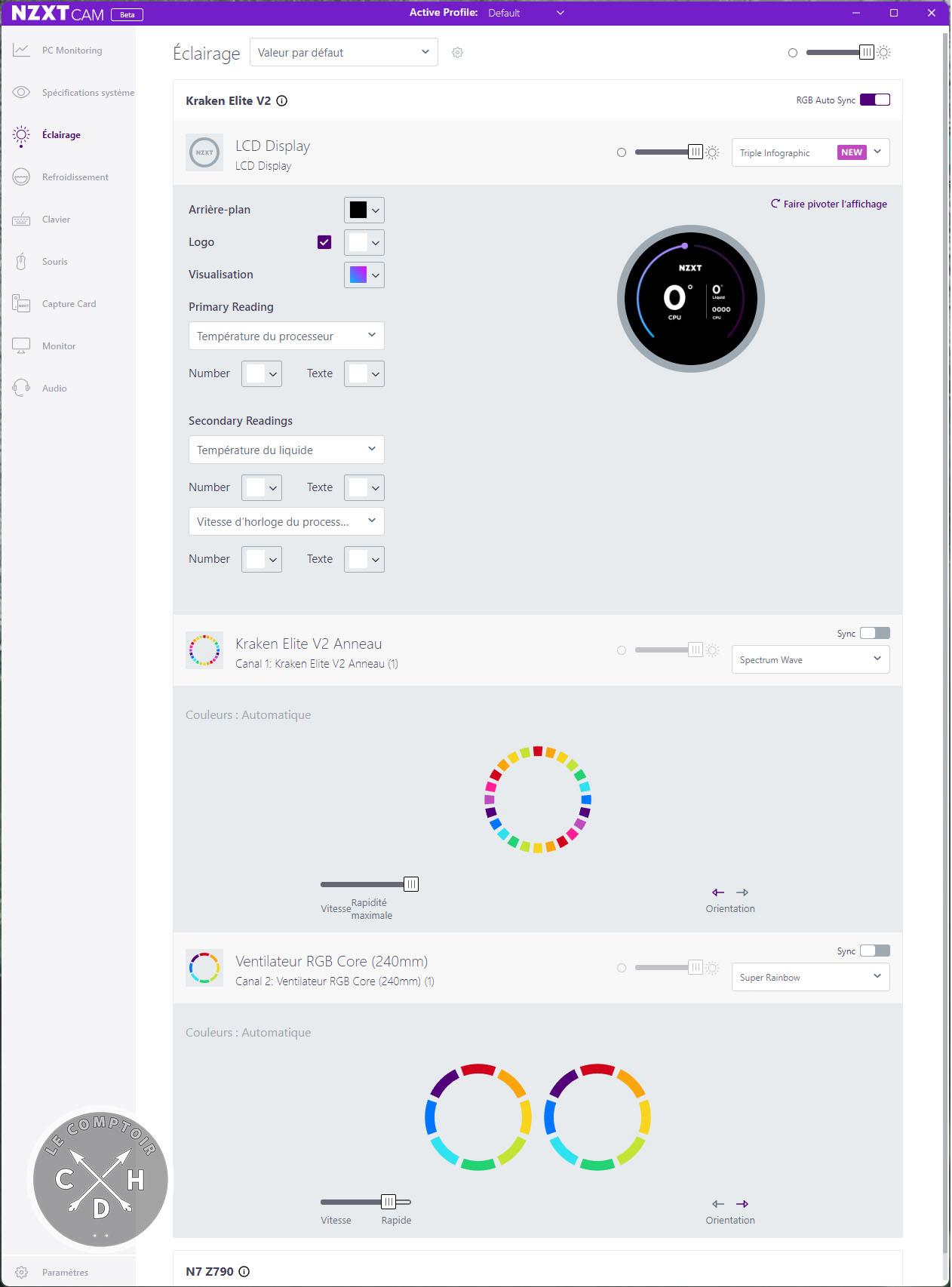Open Paramètres at the bottom of the sidebar
This screenshot has width=952, height=1287.
click(65, 1272)
